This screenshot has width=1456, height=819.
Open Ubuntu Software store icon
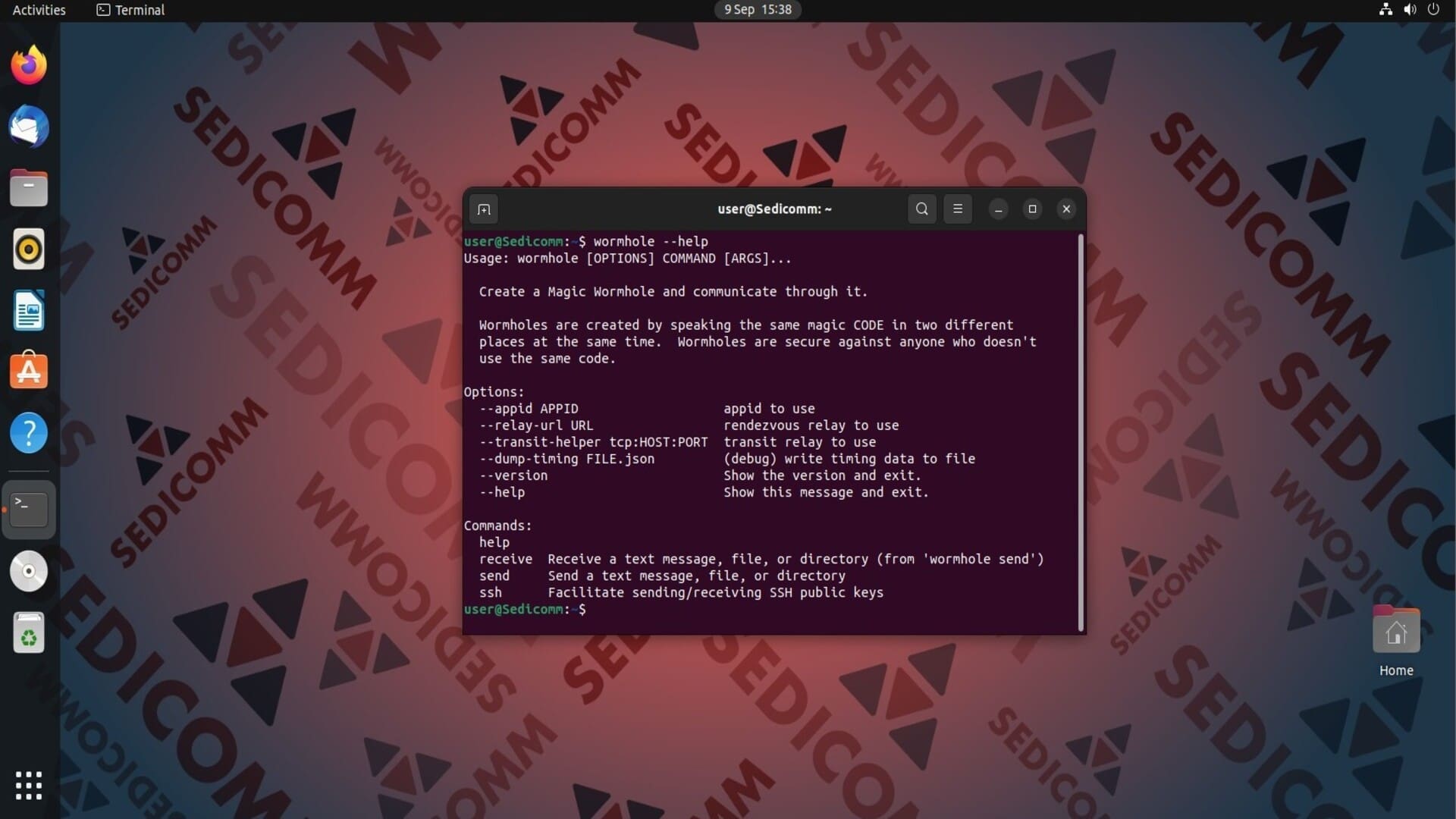[x=29, y=372]
